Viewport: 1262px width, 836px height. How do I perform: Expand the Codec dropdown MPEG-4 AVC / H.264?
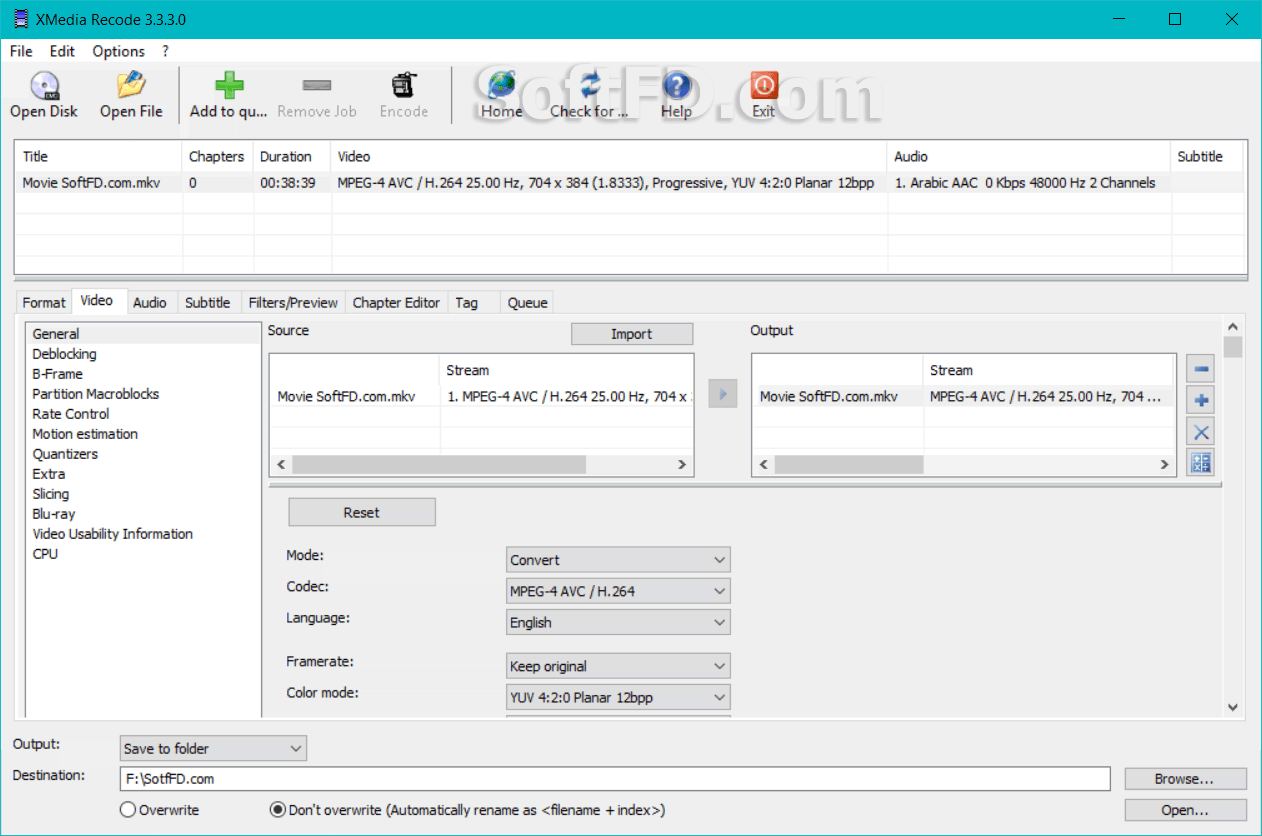click(x=618, y=591)
